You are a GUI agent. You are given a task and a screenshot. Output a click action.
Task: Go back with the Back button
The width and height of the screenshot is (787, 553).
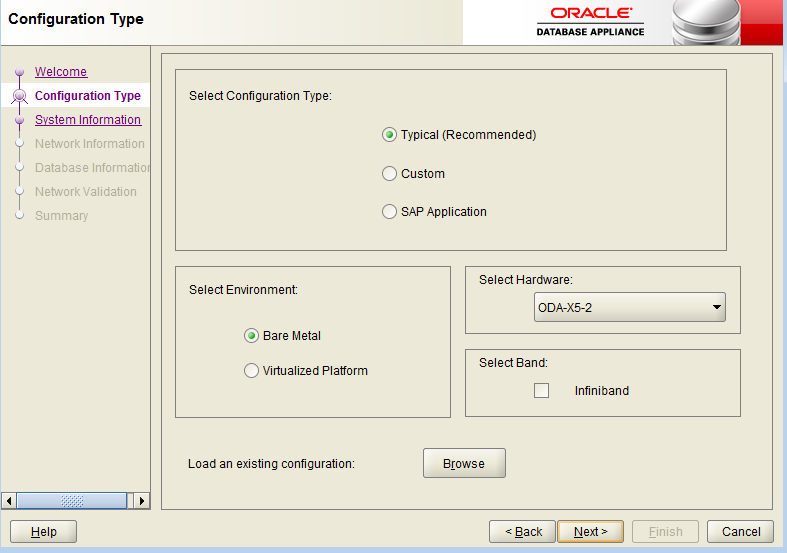click(x=522, y=531)
